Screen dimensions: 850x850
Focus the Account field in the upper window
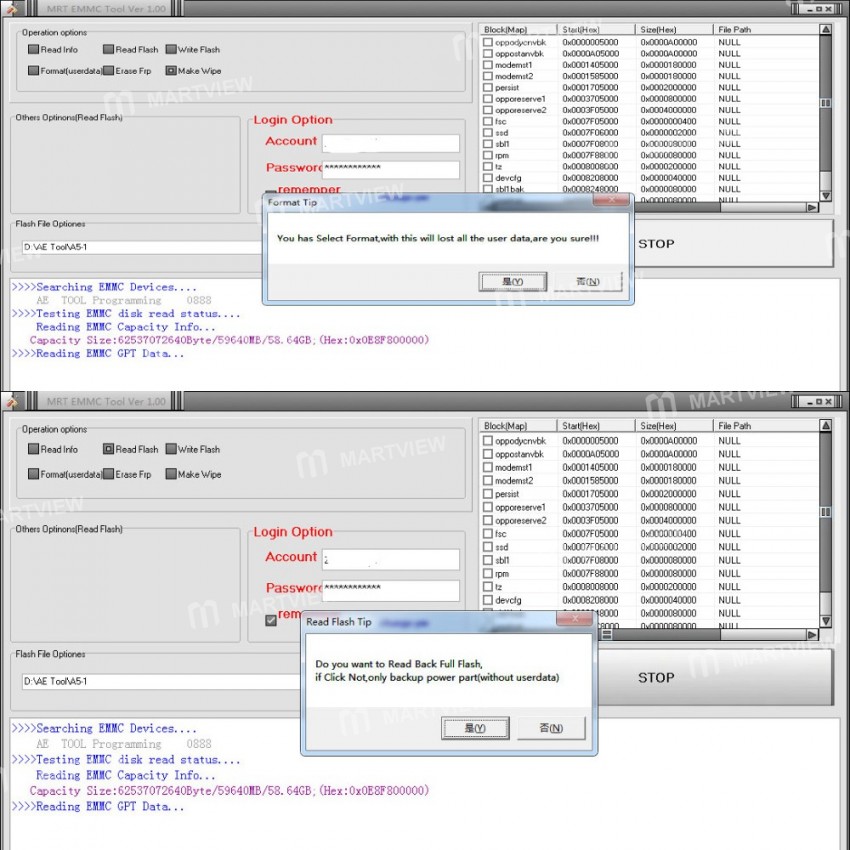click(x=391, y=143)
